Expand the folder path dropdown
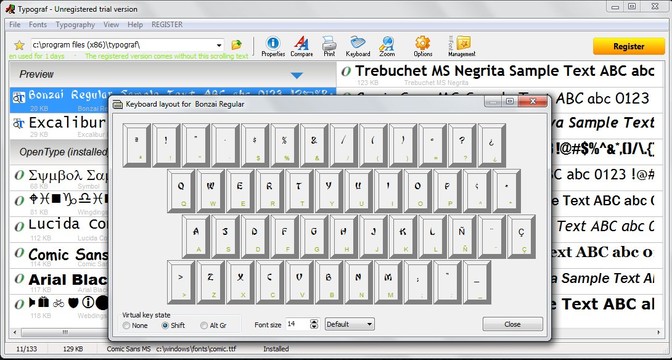This screenshot has width=672, height=360. [219, 45]
